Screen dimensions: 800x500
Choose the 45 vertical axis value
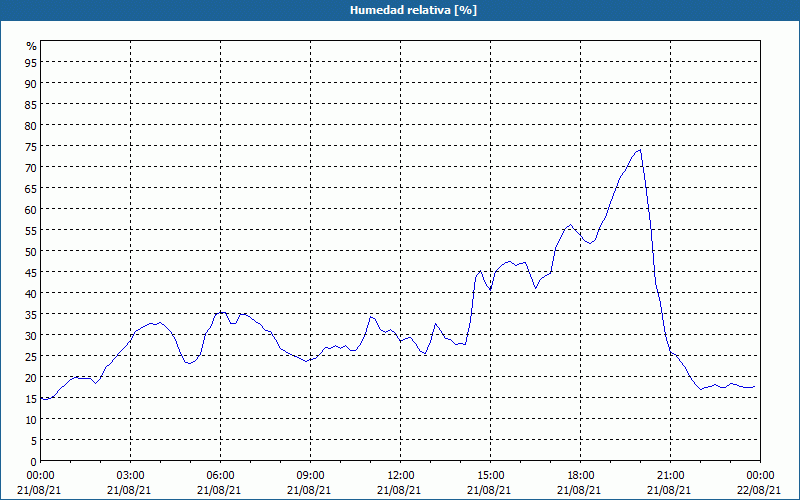coord(31,272)
